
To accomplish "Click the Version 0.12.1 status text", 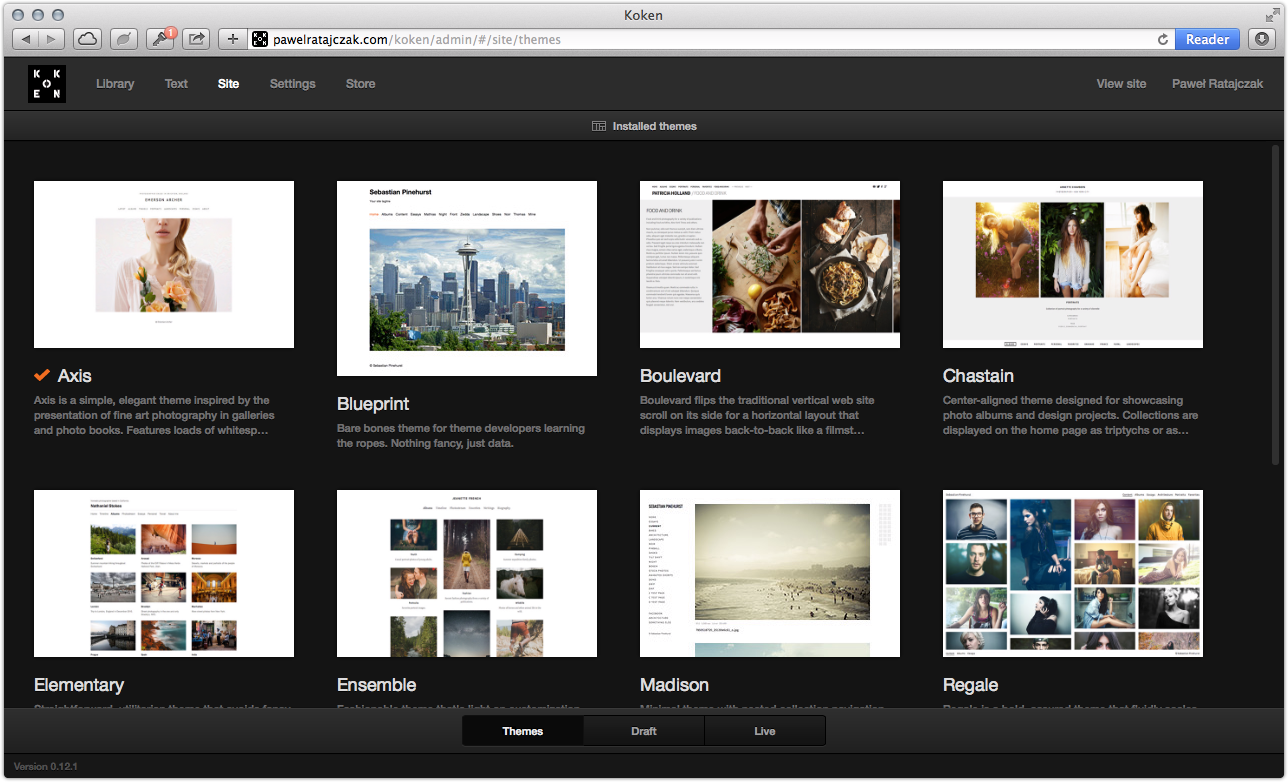I will coord(46,766).
